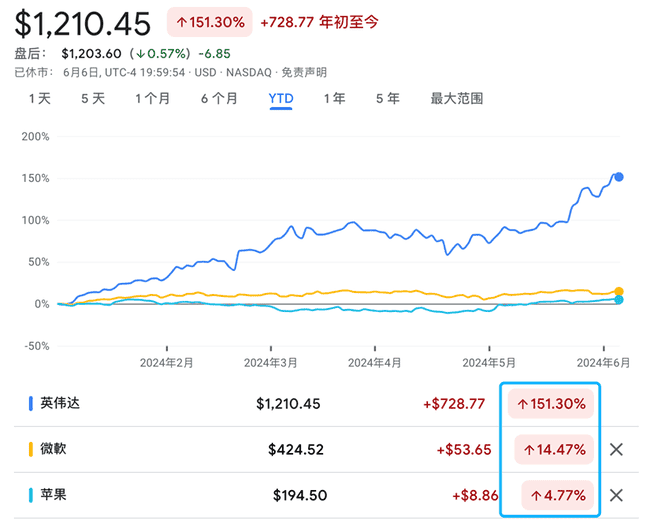650x520 pixels.
Task: Open the 微軟 stock row
Action: (55, 449)
